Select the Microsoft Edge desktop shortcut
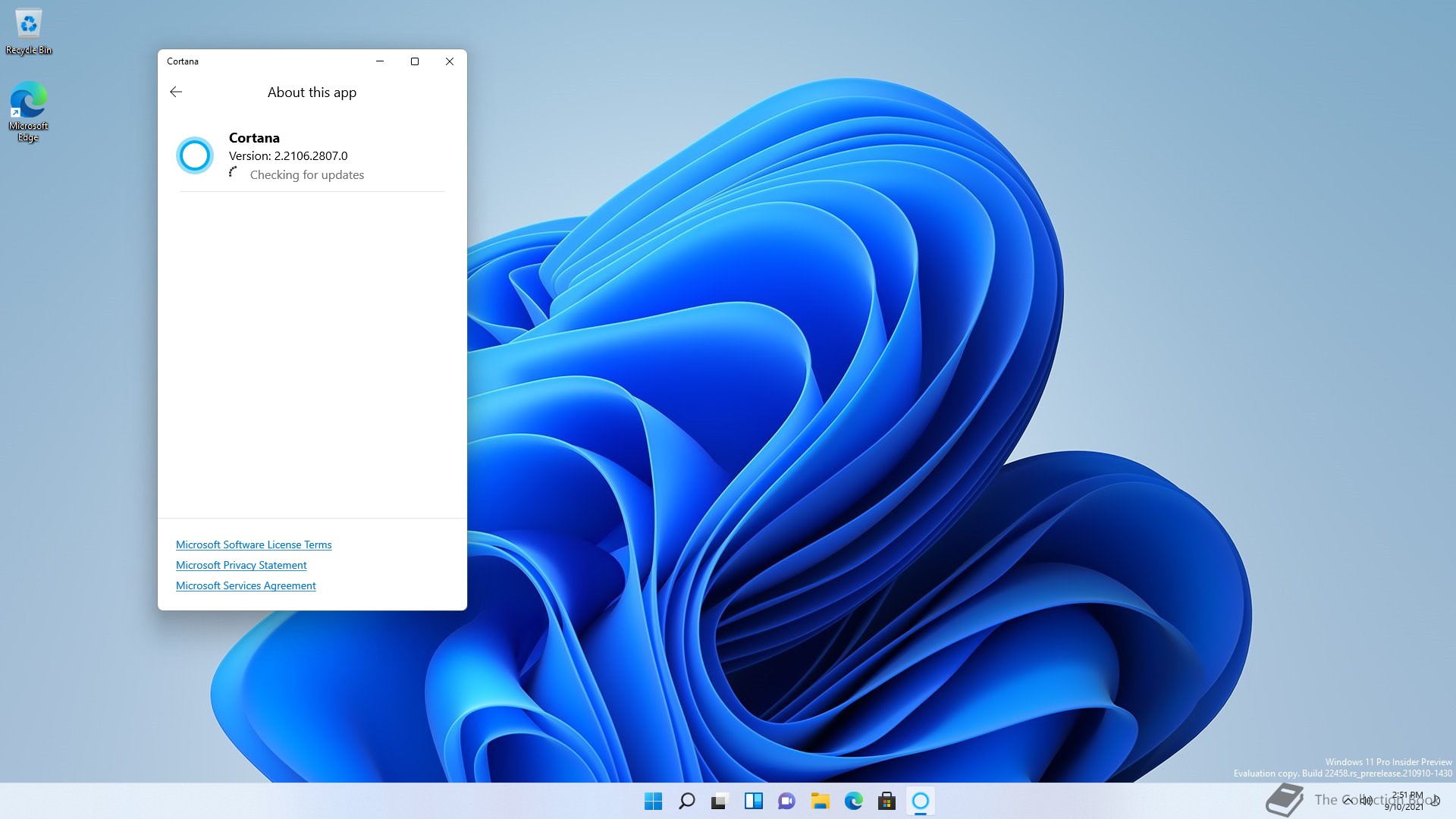 (28, 111)
